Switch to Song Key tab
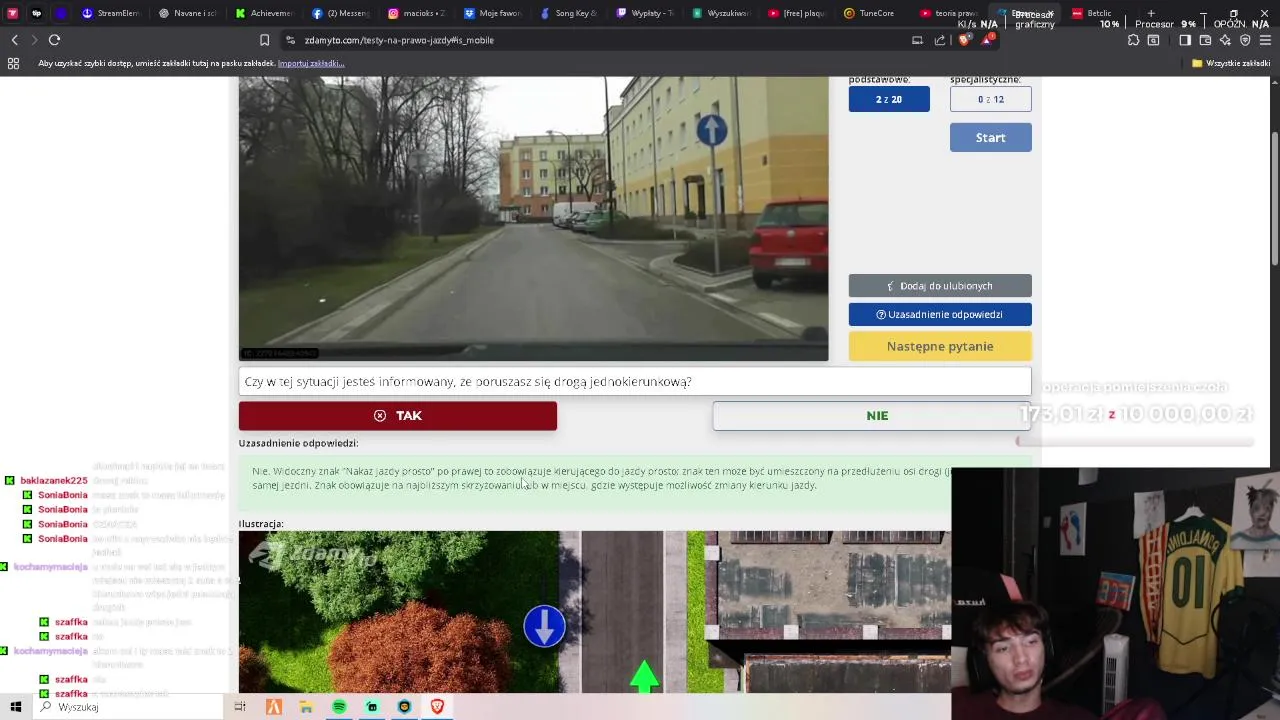This screenshot has height=720, width=1280. [569, 13]
